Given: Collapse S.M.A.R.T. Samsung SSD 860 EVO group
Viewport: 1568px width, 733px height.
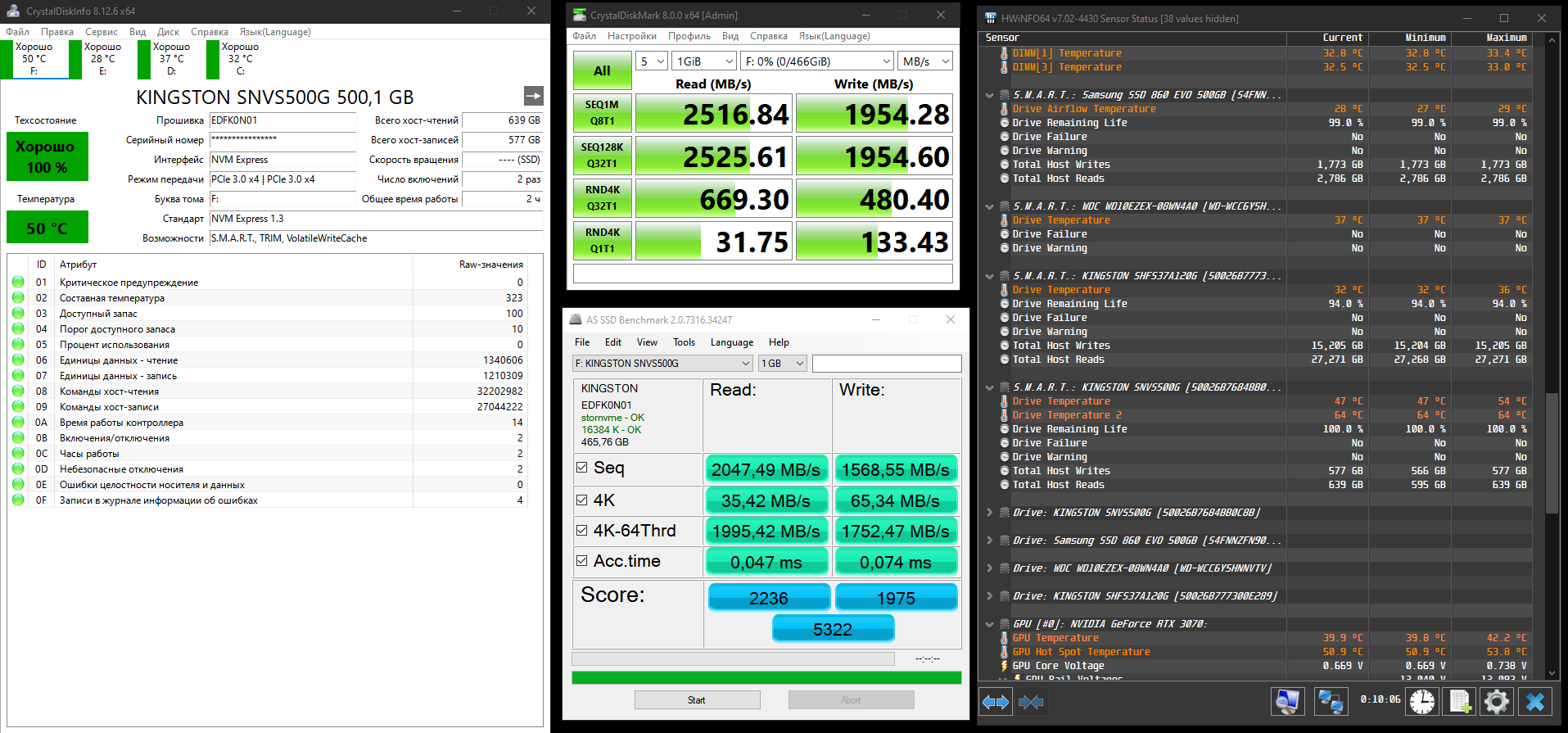Looking at the screenshot, I should coord(990,95).
